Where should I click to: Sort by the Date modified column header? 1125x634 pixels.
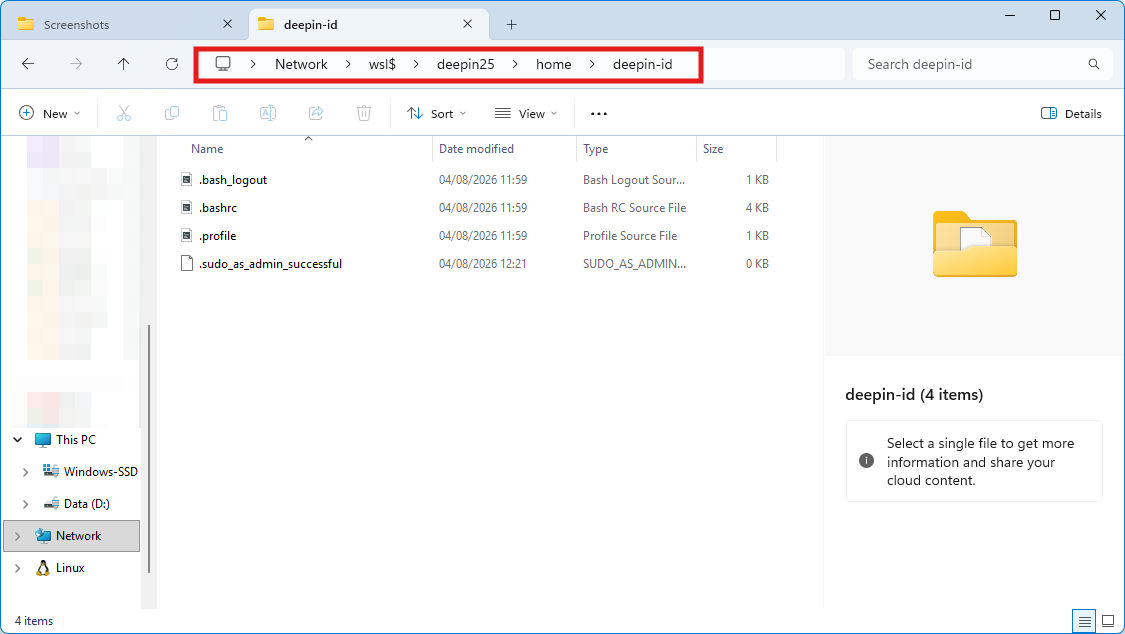(476, 148)
